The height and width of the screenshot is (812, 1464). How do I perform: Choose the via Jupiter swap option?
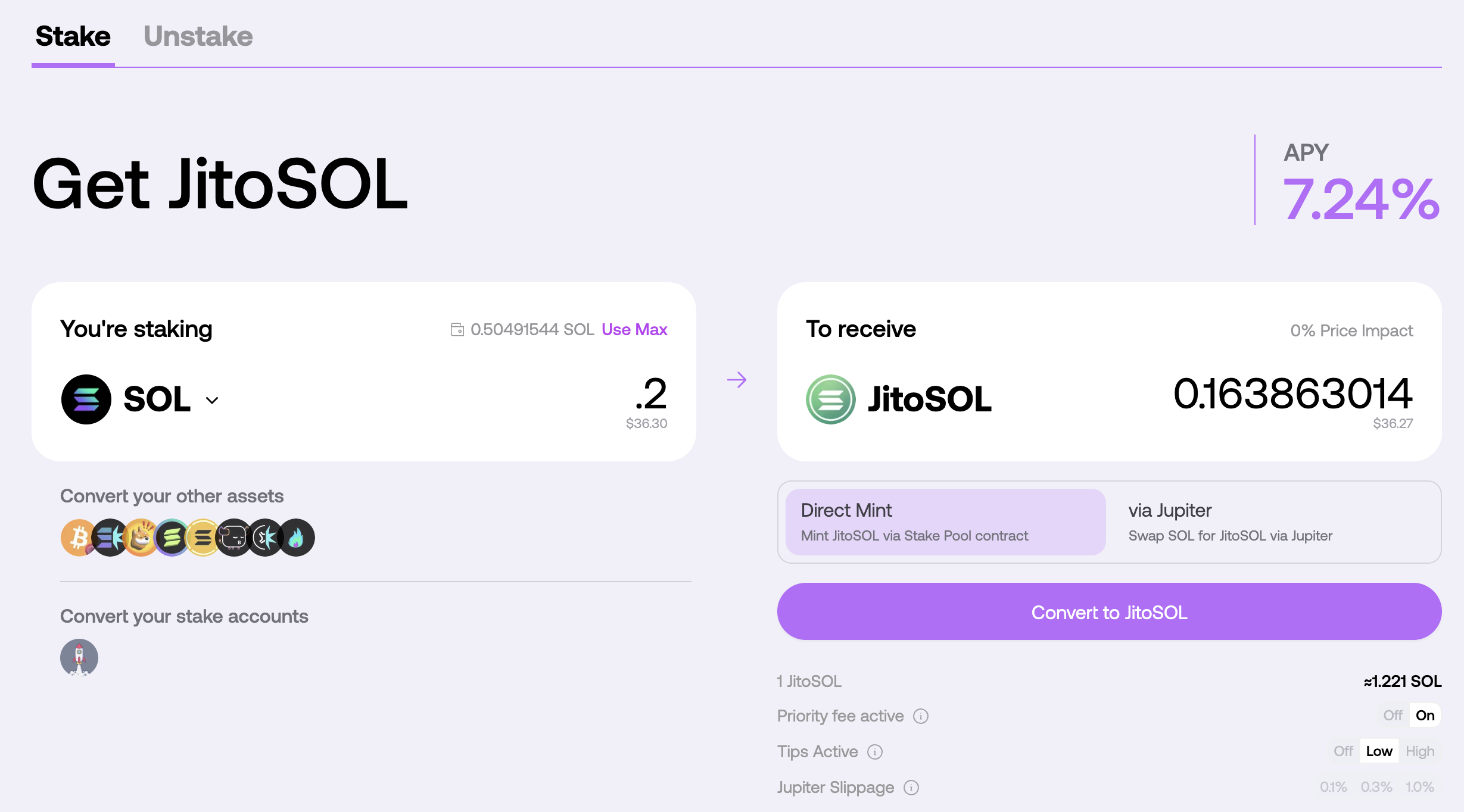(x=1273, y=522)
